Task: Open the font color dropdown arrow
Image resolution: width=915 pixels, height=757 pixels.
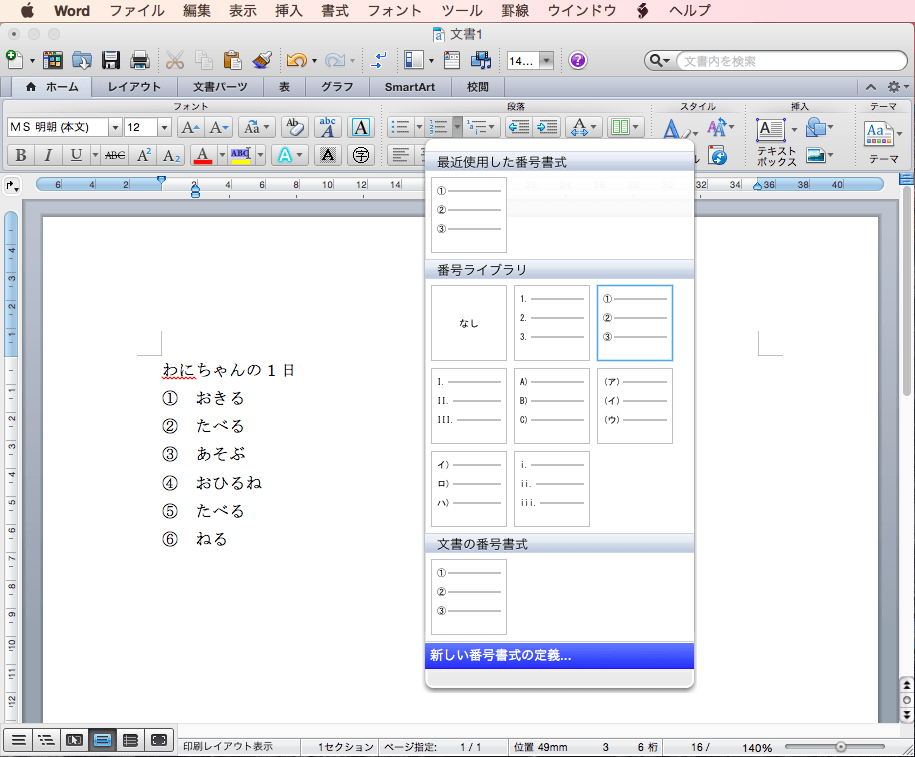Action: tap(222, 155)
